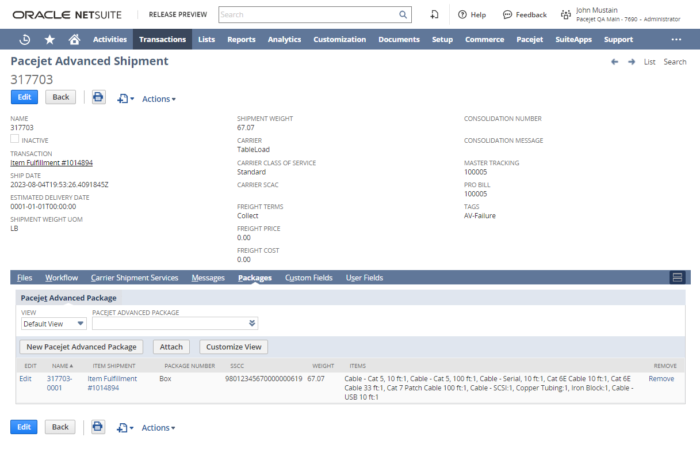Open the Activities menu
Image resolution: width=700 pixels, height=452 pixels.
click(x=110, y=39)
